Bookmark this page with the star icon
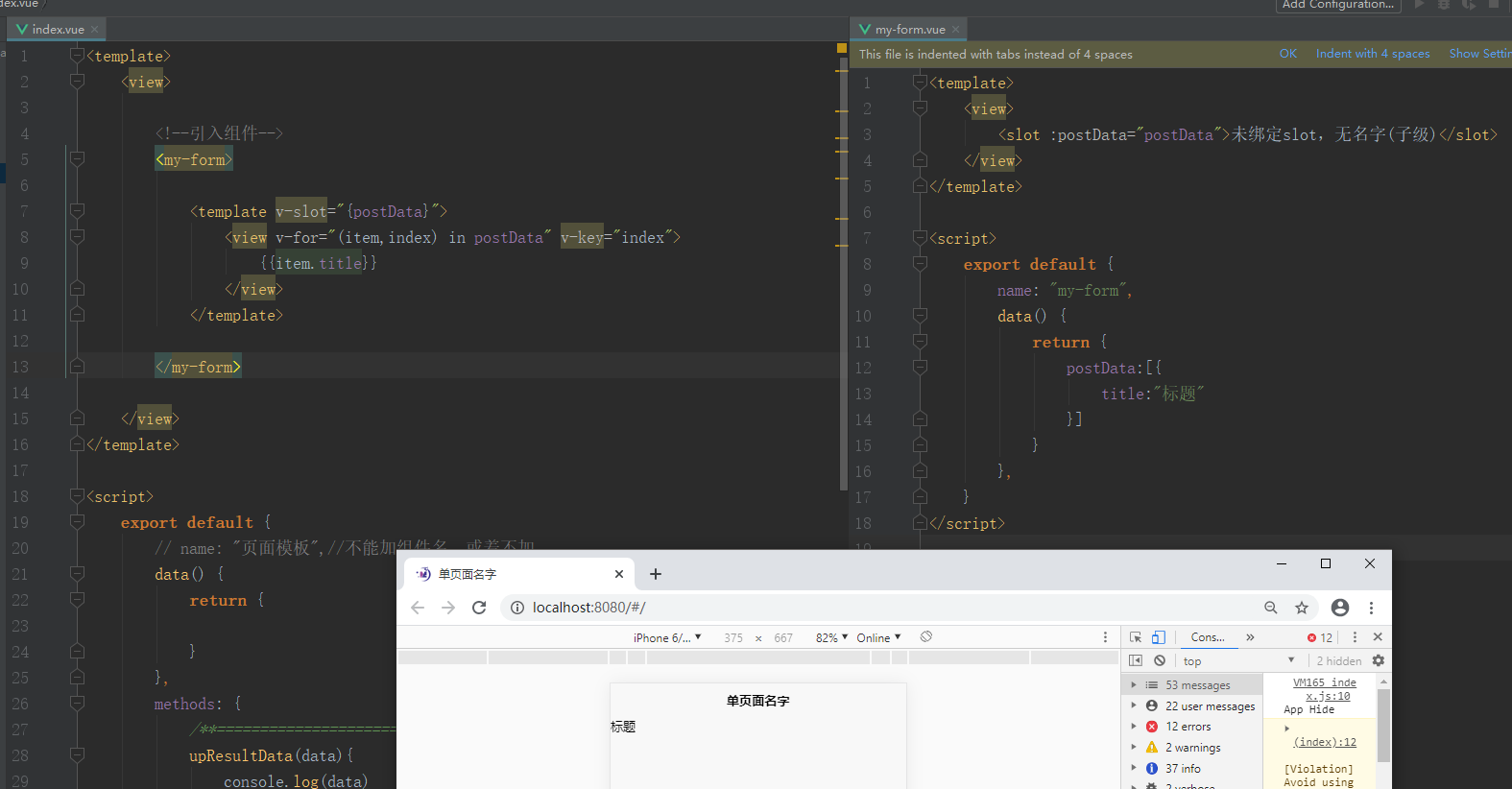This screenshot has width=1512, height=789. 1302,608
